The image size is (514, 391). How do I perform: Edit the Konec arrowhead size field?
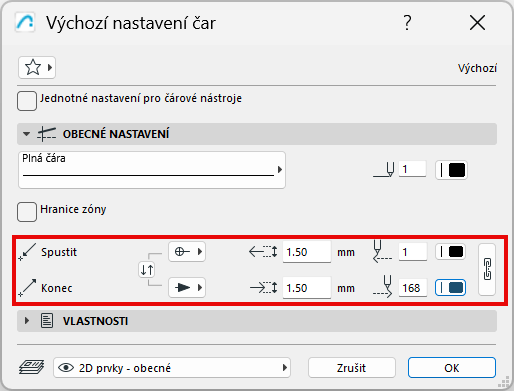[x=307, y=288]
